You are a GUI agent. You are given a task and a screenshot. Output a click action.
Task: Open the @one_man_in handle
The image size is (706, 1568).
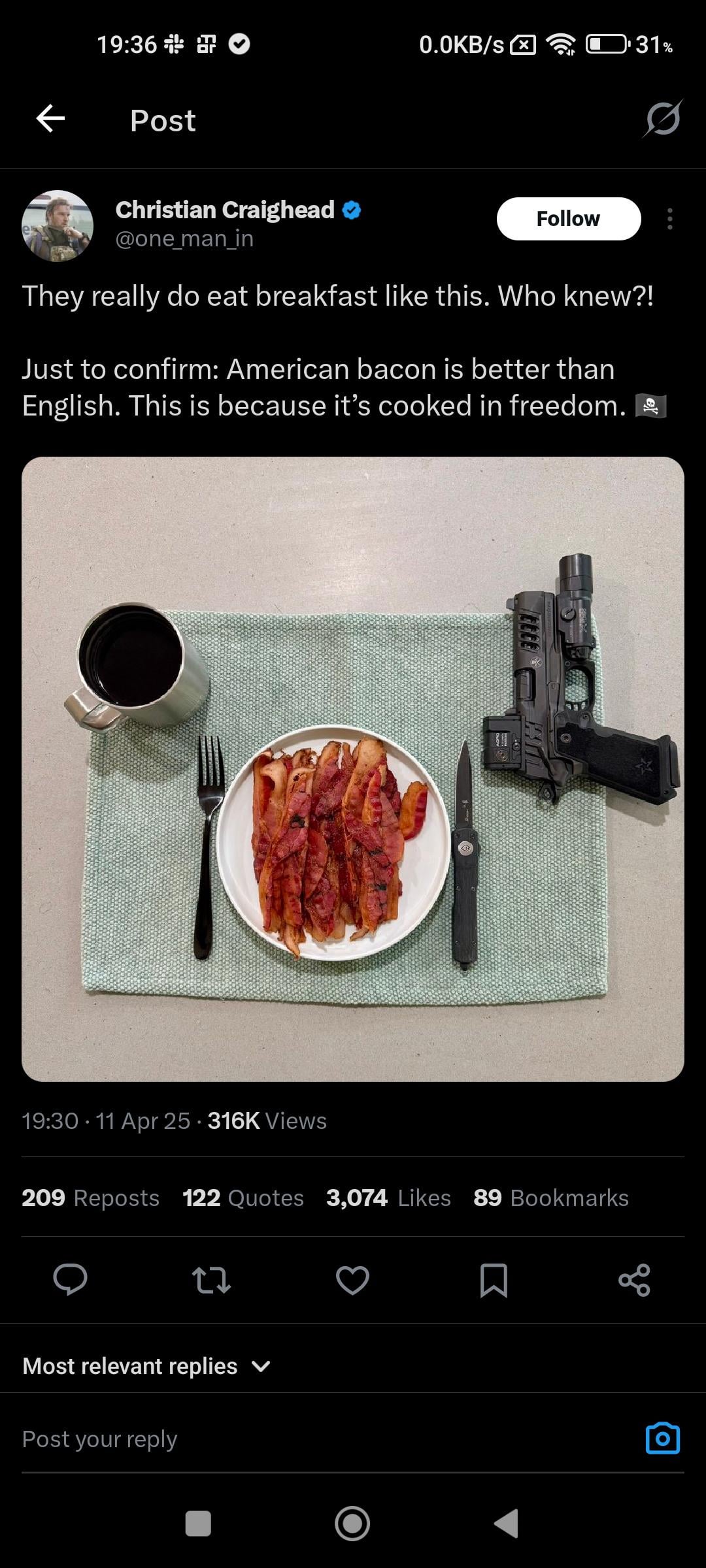tap(184, 239)
